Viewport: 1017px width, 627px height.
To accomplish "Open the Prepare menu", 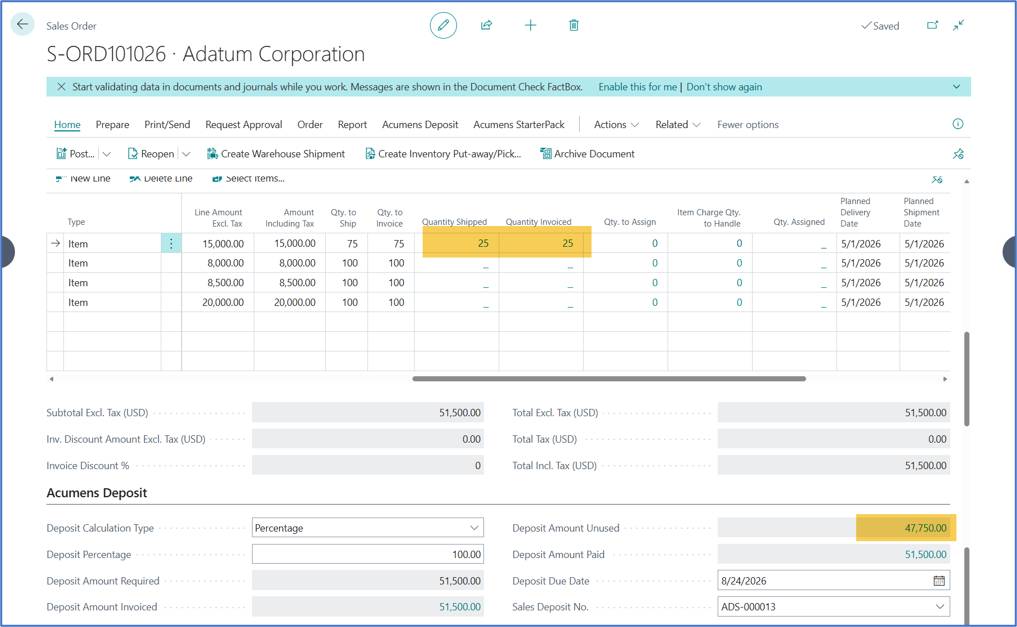I will tap(112, 124).
